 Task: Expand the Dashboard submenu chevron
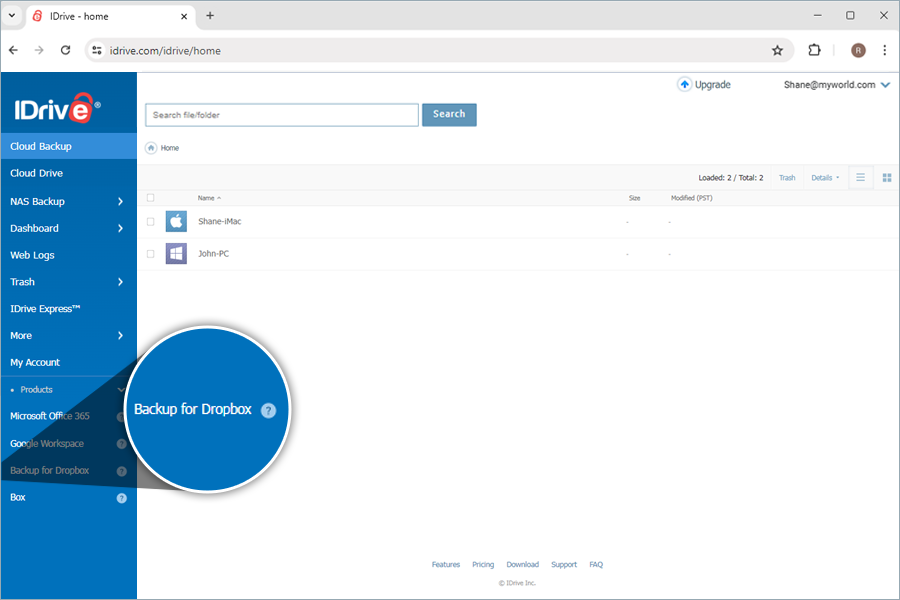pyautogui.click(x=120, y=229)
